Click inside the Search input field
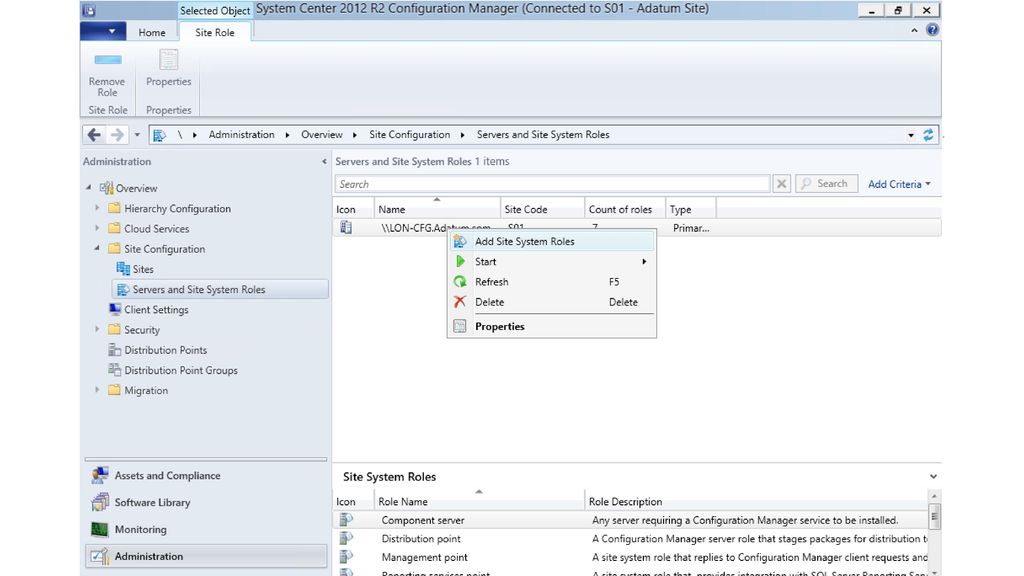The height and width of the screenshot is (576, 1024). point(552,184)
